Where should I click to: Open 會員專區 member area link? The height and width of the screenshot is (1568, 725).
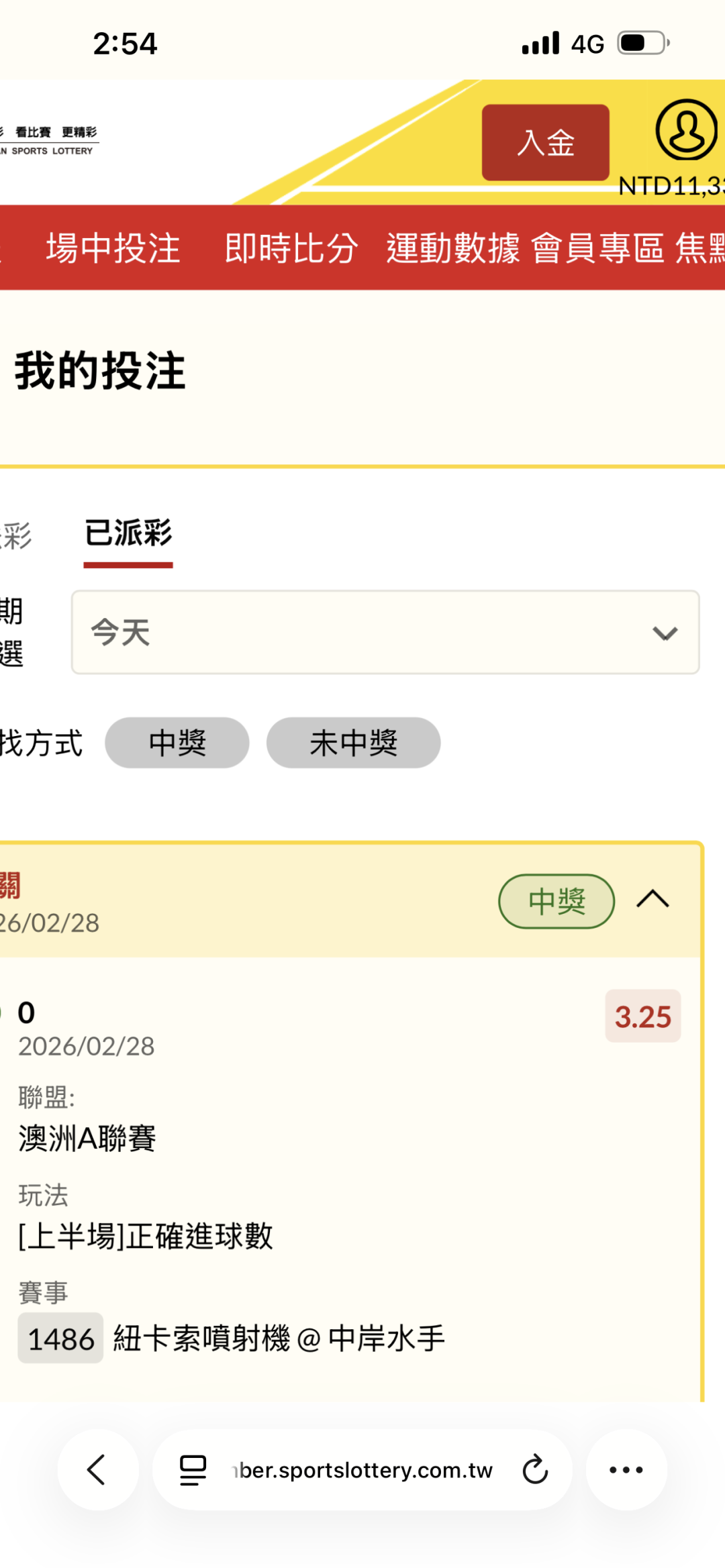(597, 248)
